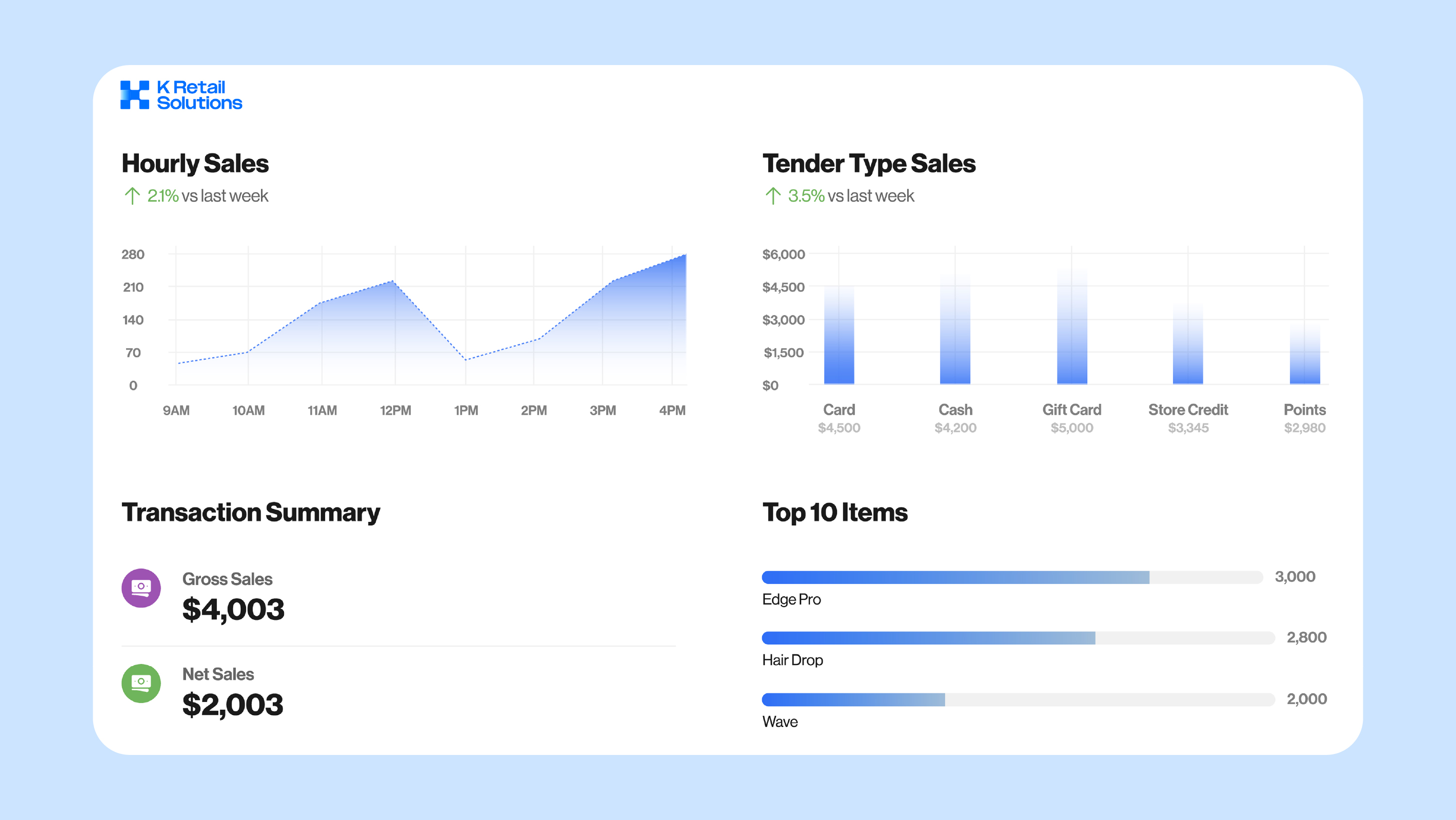Click the green up arrow under Tender Type Sales
1456x820 pixels.
pyautogui.click(x=773, y=196)
